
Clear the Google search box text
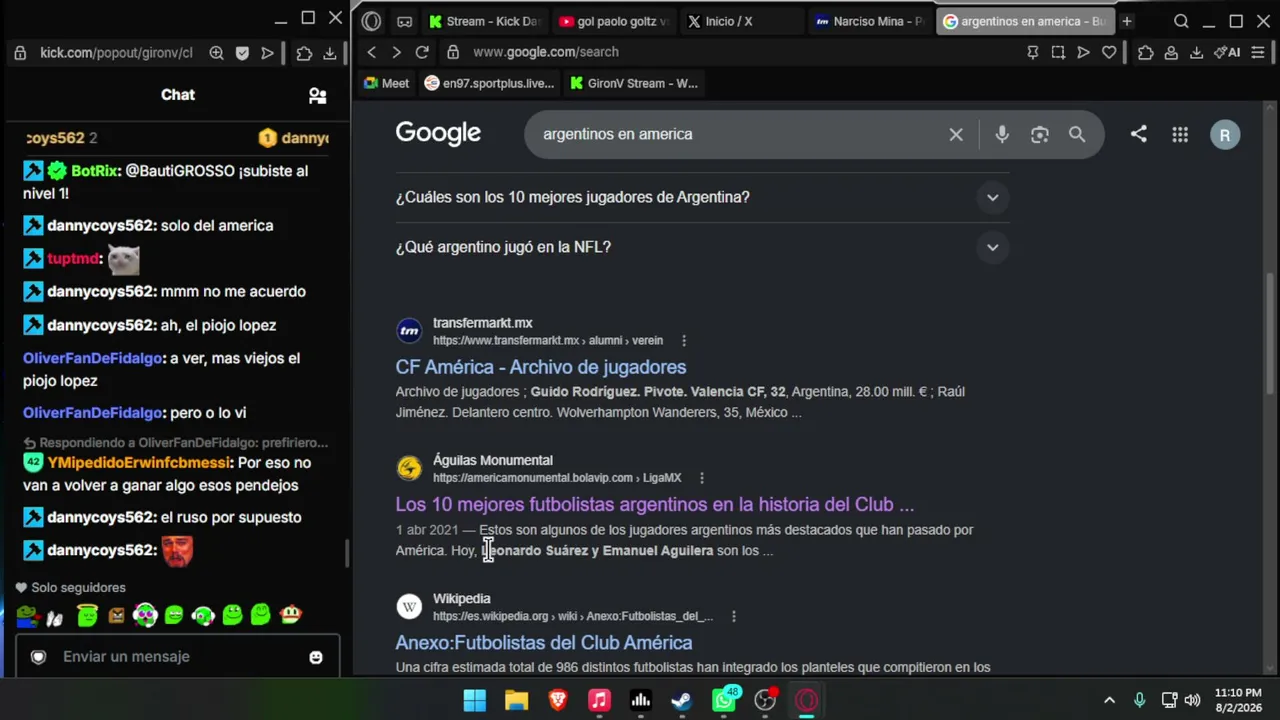coord(956,134)
